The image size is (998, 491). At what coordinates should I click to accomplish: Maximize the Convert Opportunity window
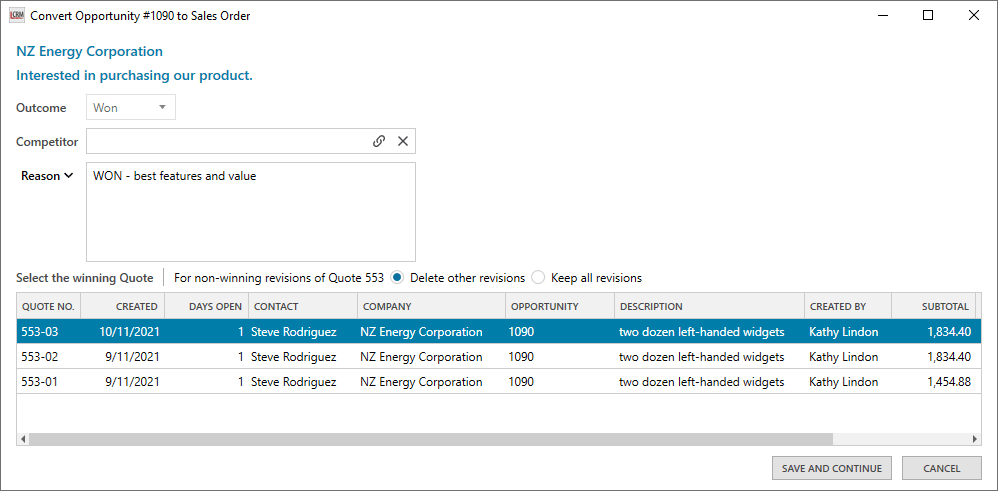point(928,16)
